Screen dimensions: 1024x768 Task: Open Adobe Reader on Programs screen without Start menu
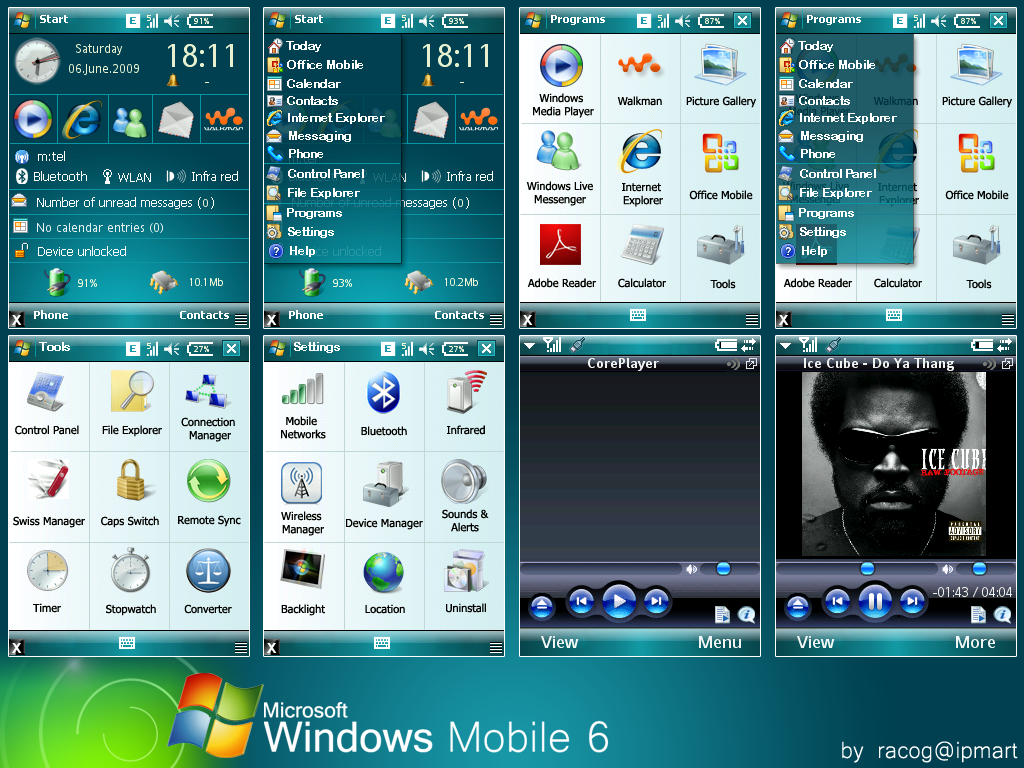[562, 256]
